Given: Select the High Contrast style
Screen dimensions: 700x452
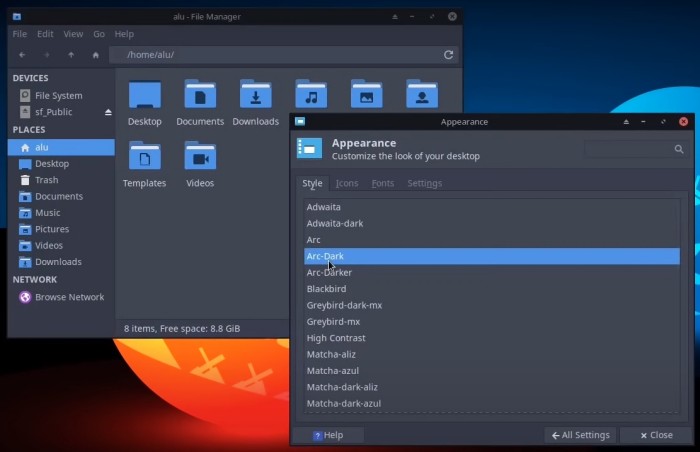Looking at the screenshot, I should 492,338.
